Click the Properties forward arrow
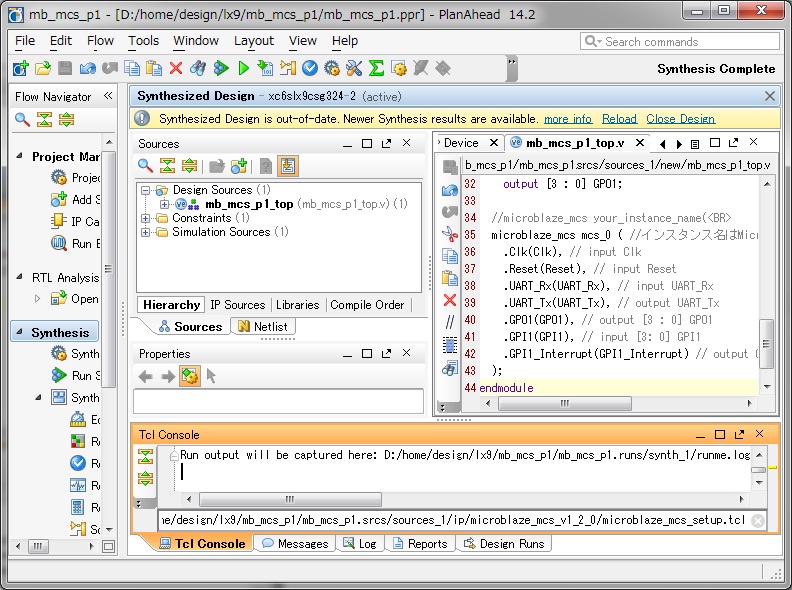Viewport: 792px width, 590px height. click(168, 376)
